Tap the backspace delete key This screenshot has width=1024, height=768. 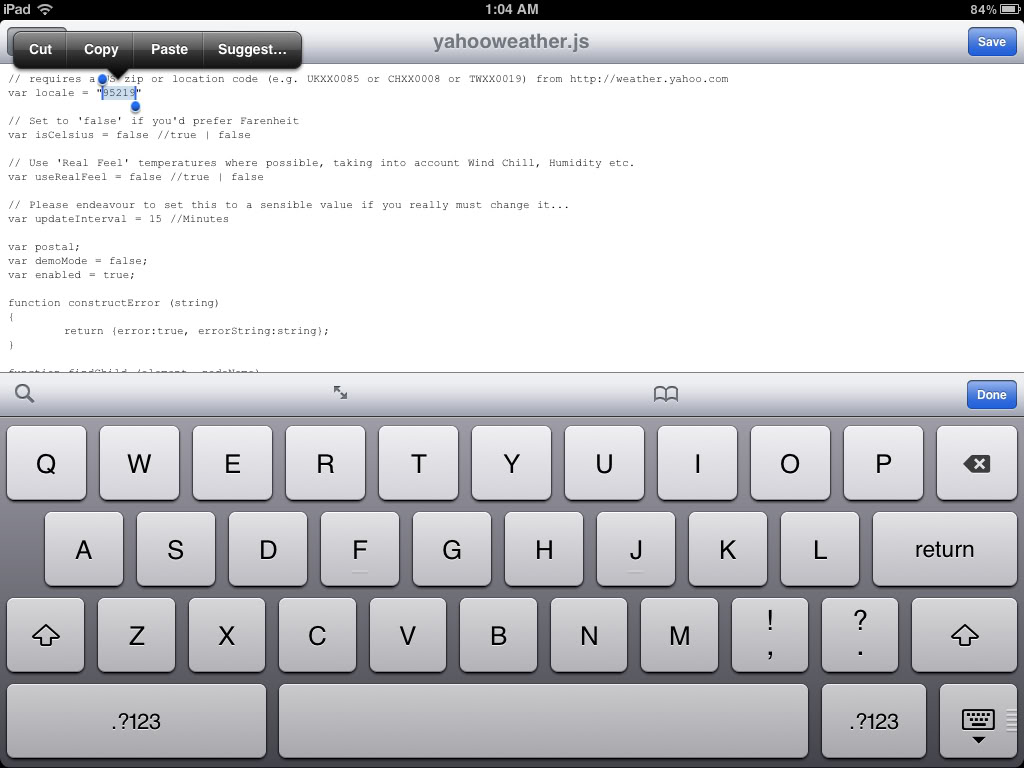[x=976, y=463]
